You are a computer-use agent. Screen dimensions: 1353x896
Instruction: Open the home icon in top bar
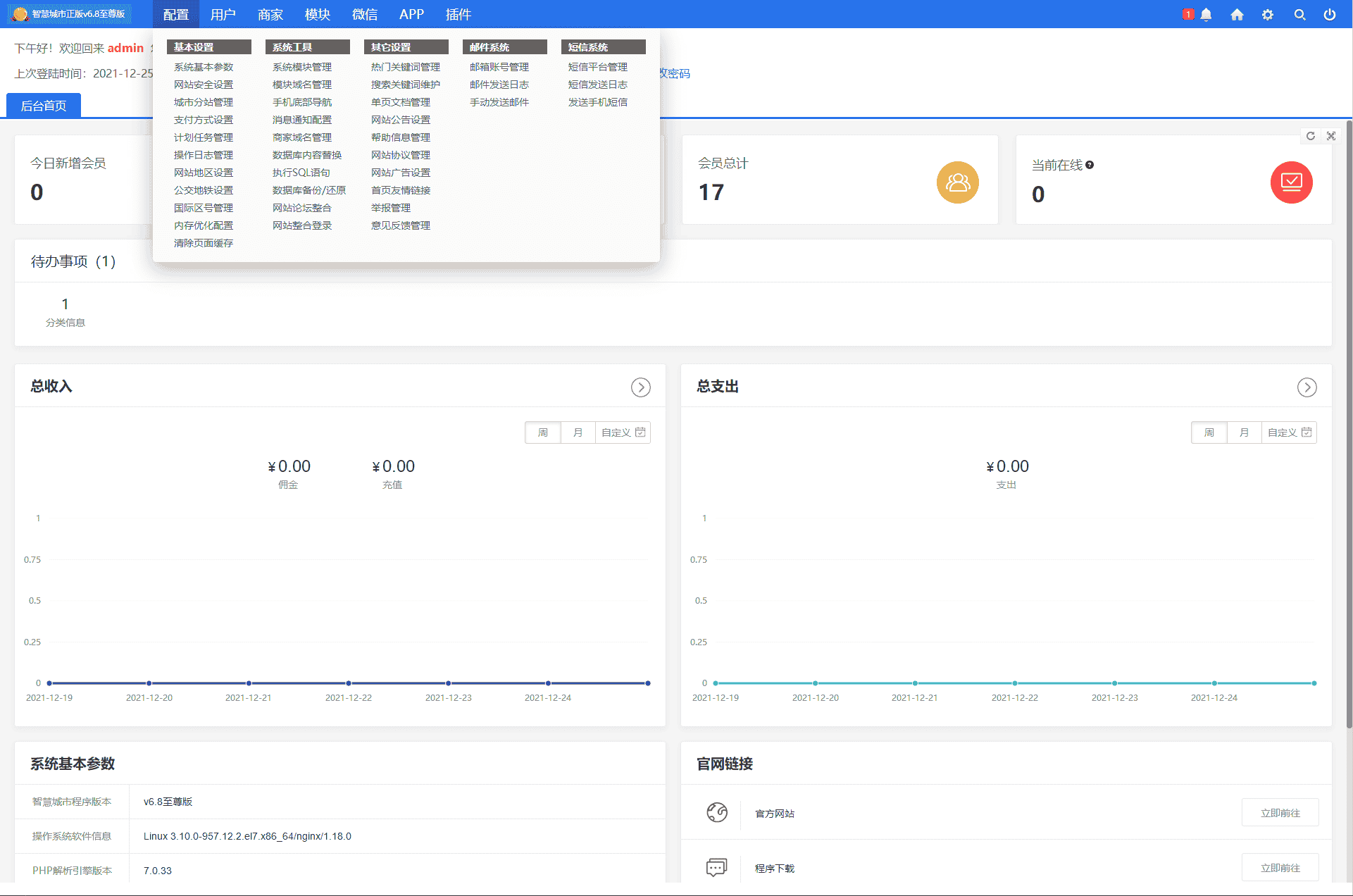tap(1237, 14)
